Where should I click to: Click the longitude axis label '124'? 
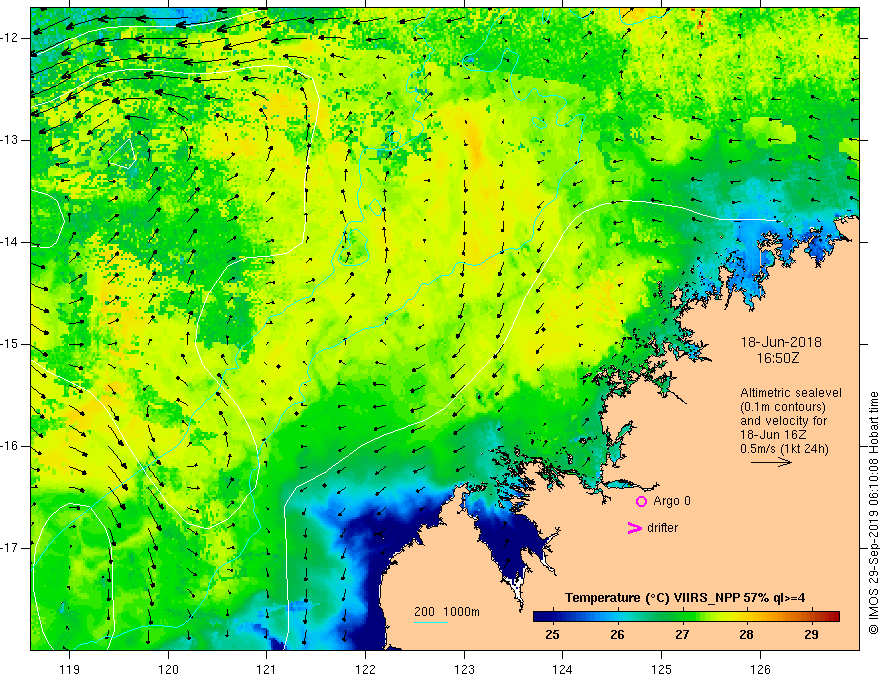pos(562,669)
